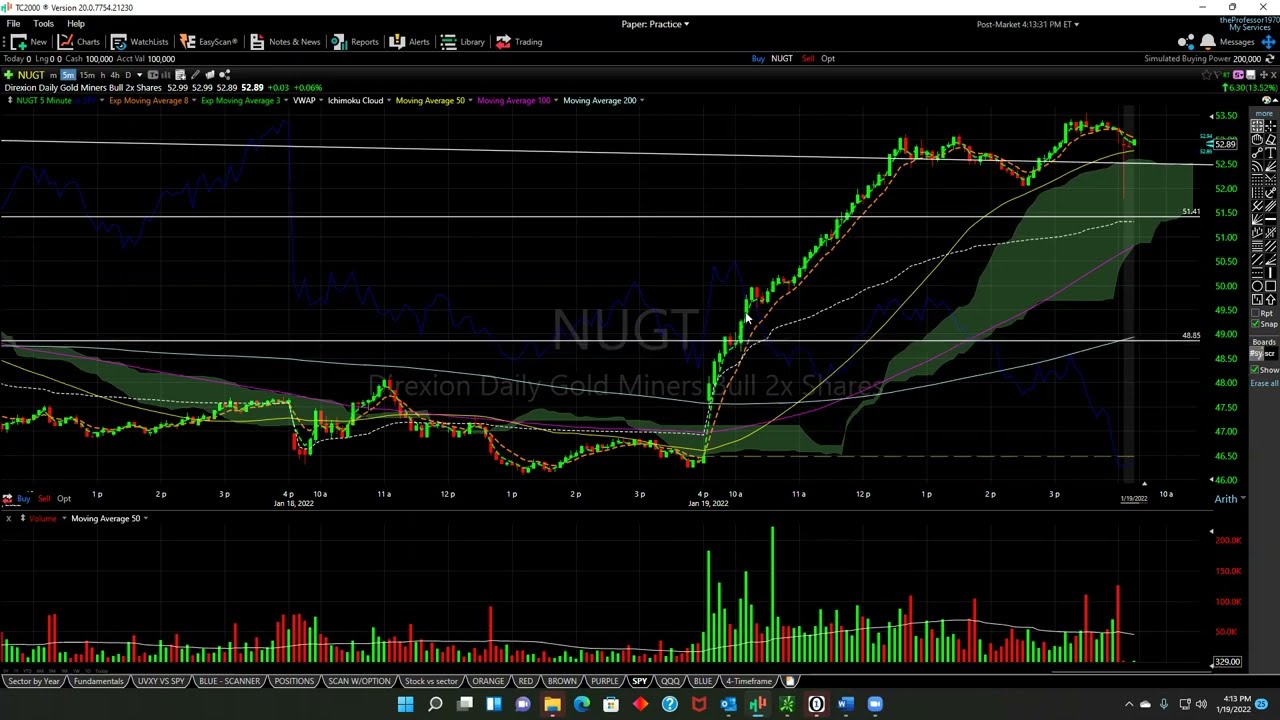The image size is (1280, 720).
Task: Open the notifications bell icon
Action: coord(1208,41)
